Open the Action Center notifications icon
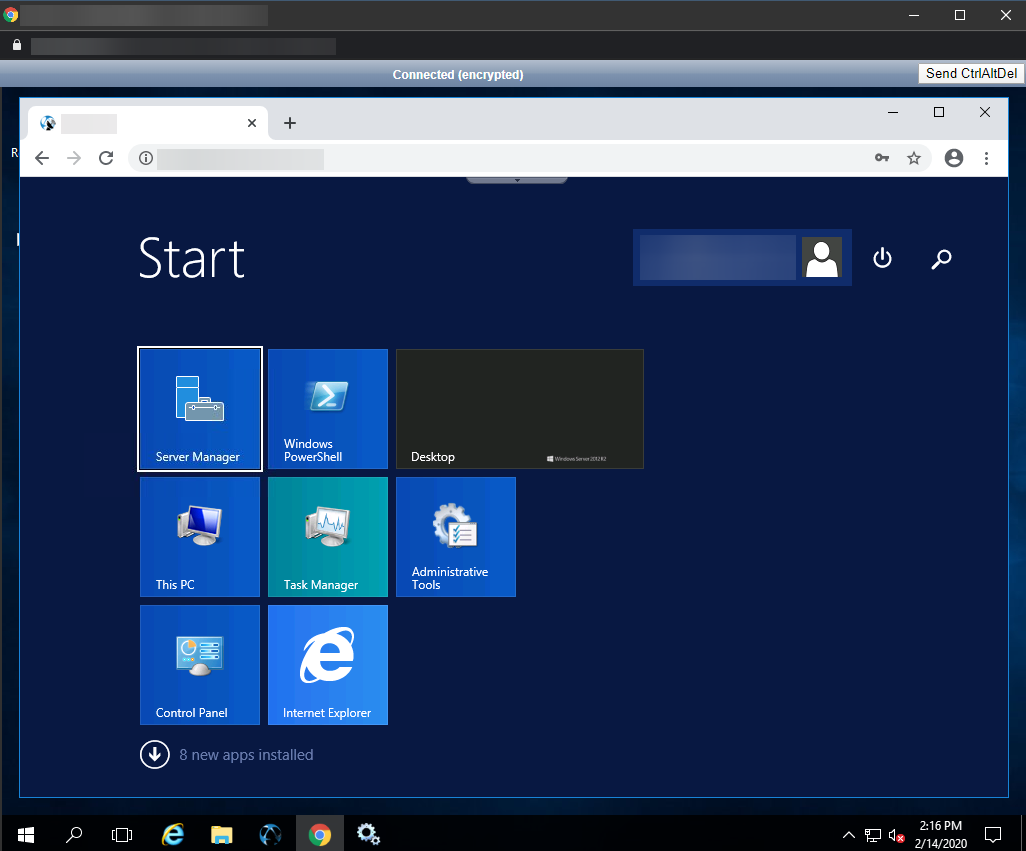 tap(993, 835)
